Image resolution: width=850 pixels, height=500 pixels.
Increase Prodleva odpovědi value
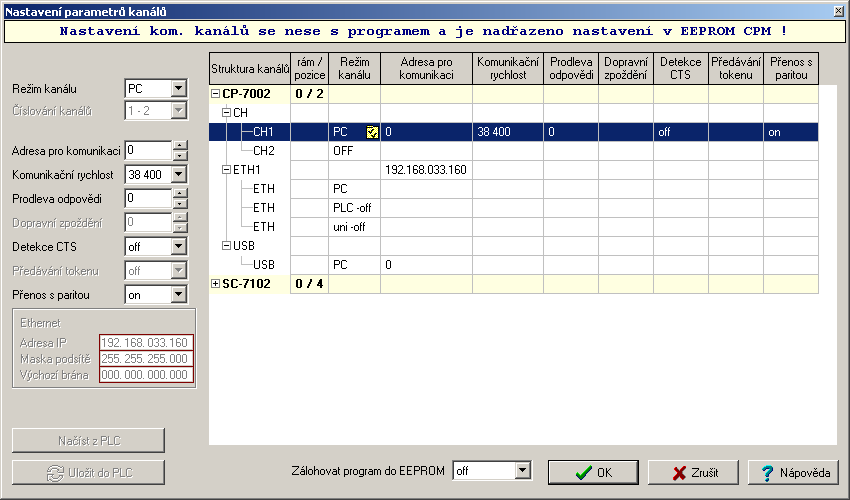(x=179, y=193)
